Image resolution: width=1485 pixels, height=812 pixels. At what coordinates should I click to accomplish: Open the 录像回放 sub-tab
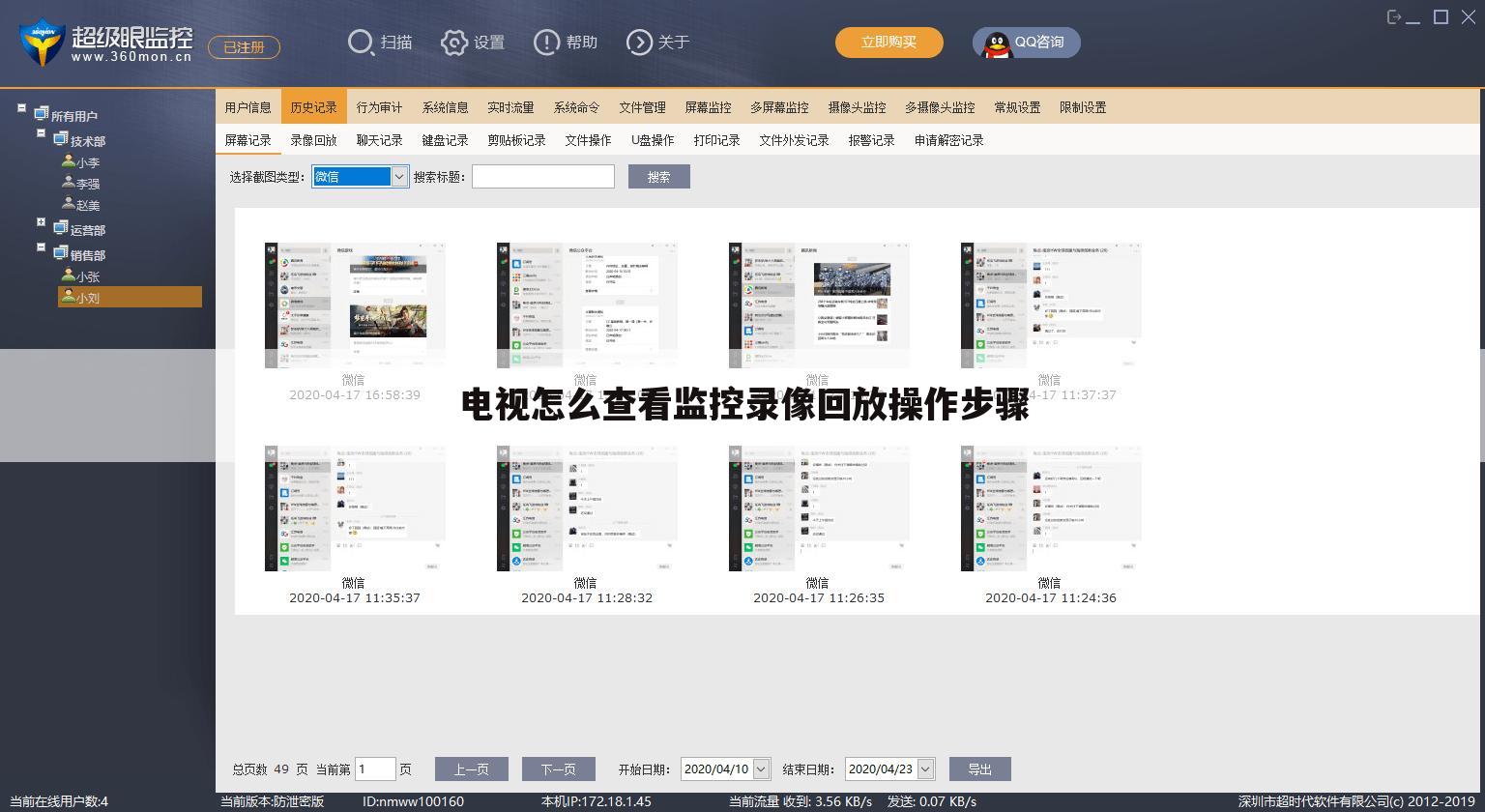[314, 140]
